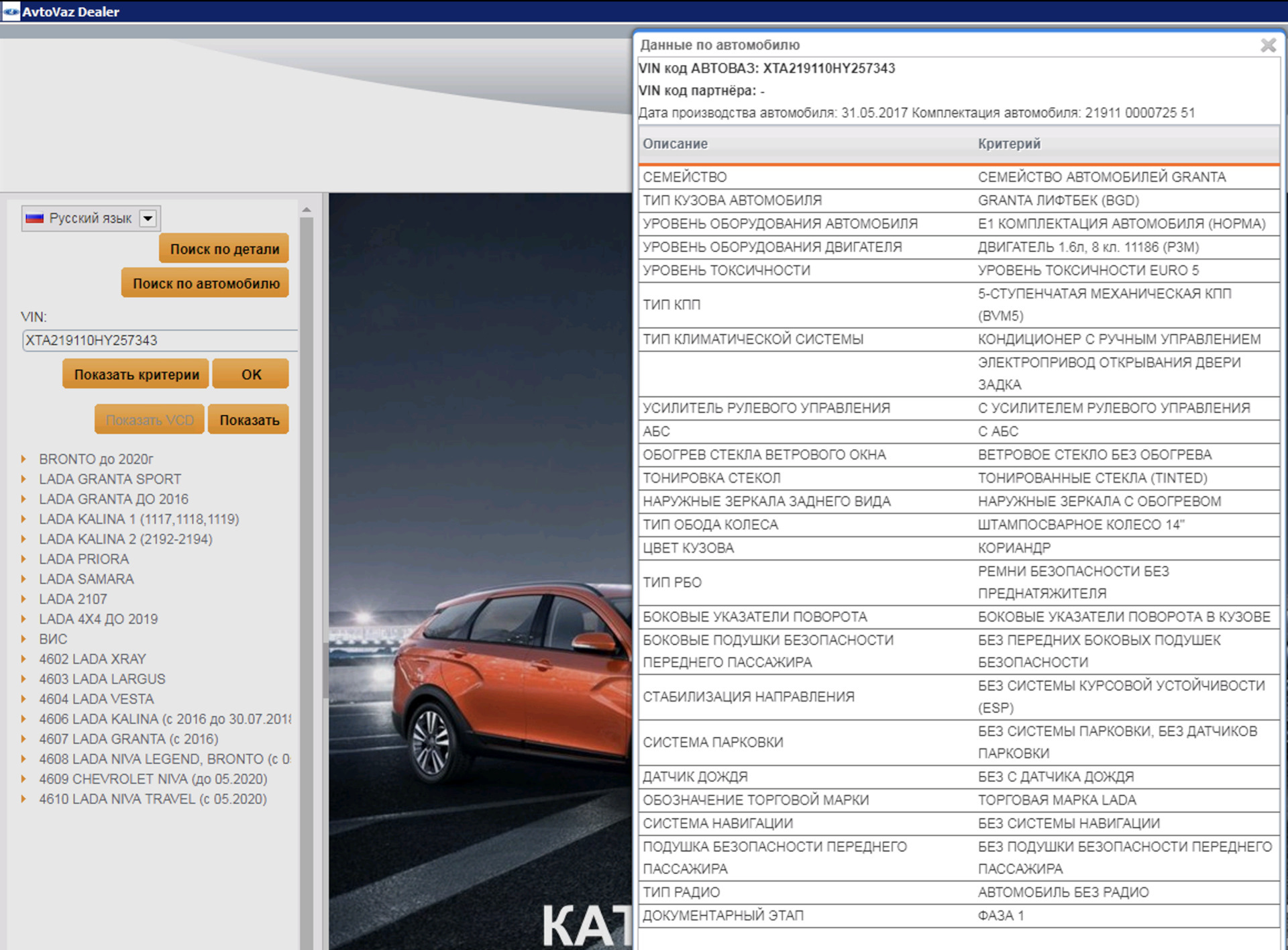Click the ФАЗА 1 value
Image resolution: width=1288 pixels, height=950 pixels.
coord(1001,916)
